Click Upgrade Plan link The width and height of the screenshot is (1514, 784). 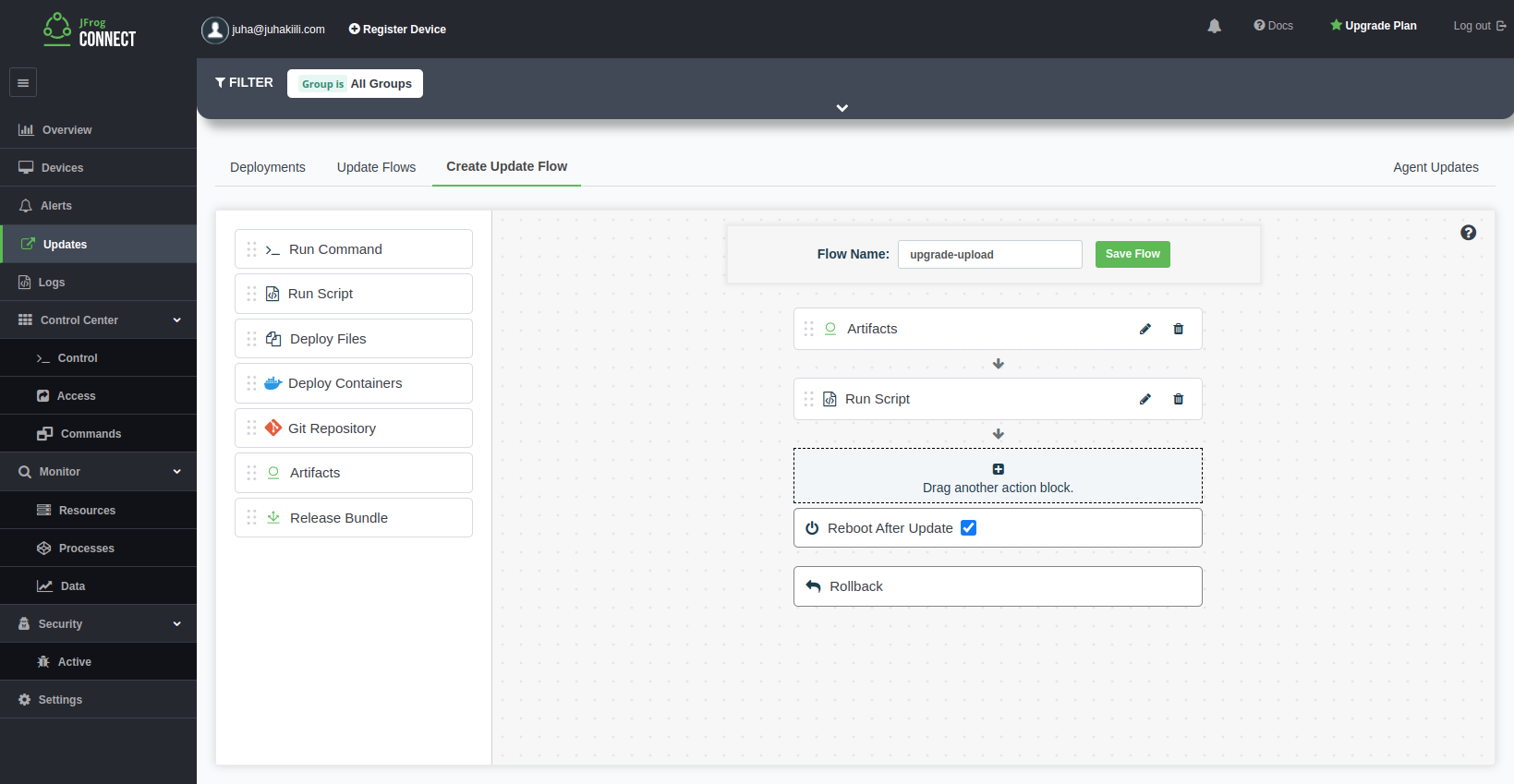pos(1373,26)
